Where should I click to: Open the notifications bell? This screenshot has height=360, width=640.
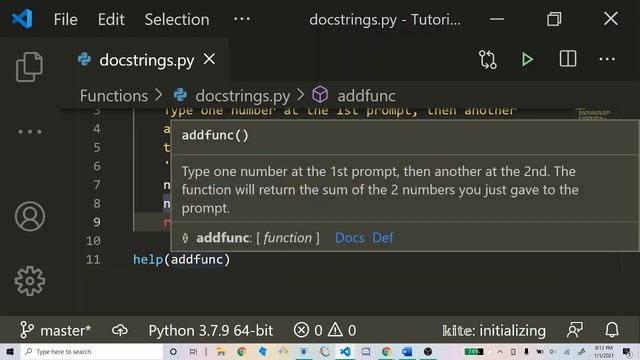click(x=611, y=330)
